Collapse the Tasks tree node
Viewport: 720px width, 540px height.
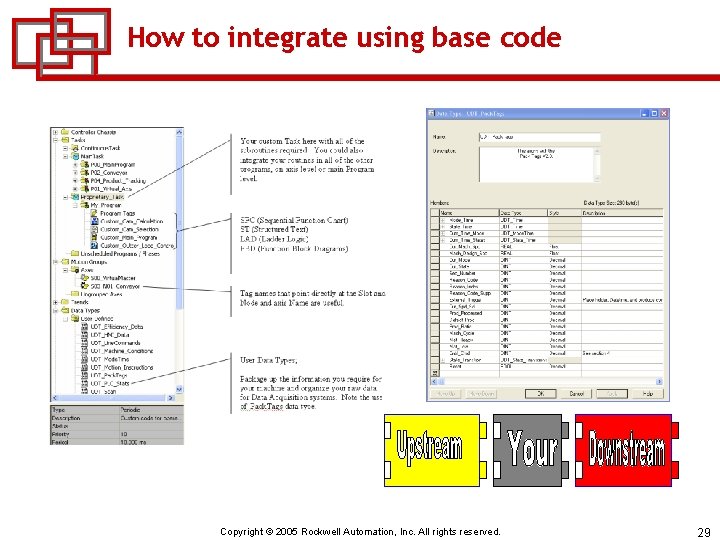point(56,140)
